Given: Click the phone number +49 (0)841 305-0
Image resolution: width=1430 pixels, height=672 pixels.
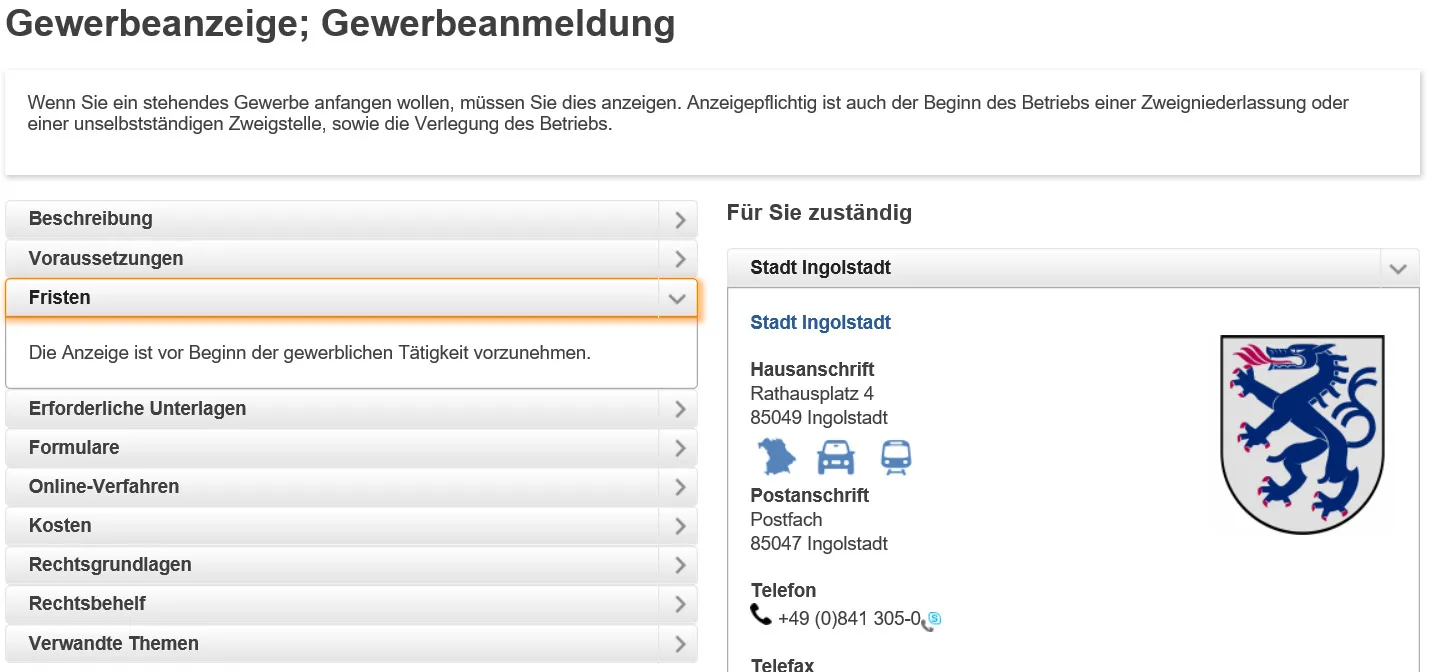Looking at the screenshot, I should tap(848, 619).
